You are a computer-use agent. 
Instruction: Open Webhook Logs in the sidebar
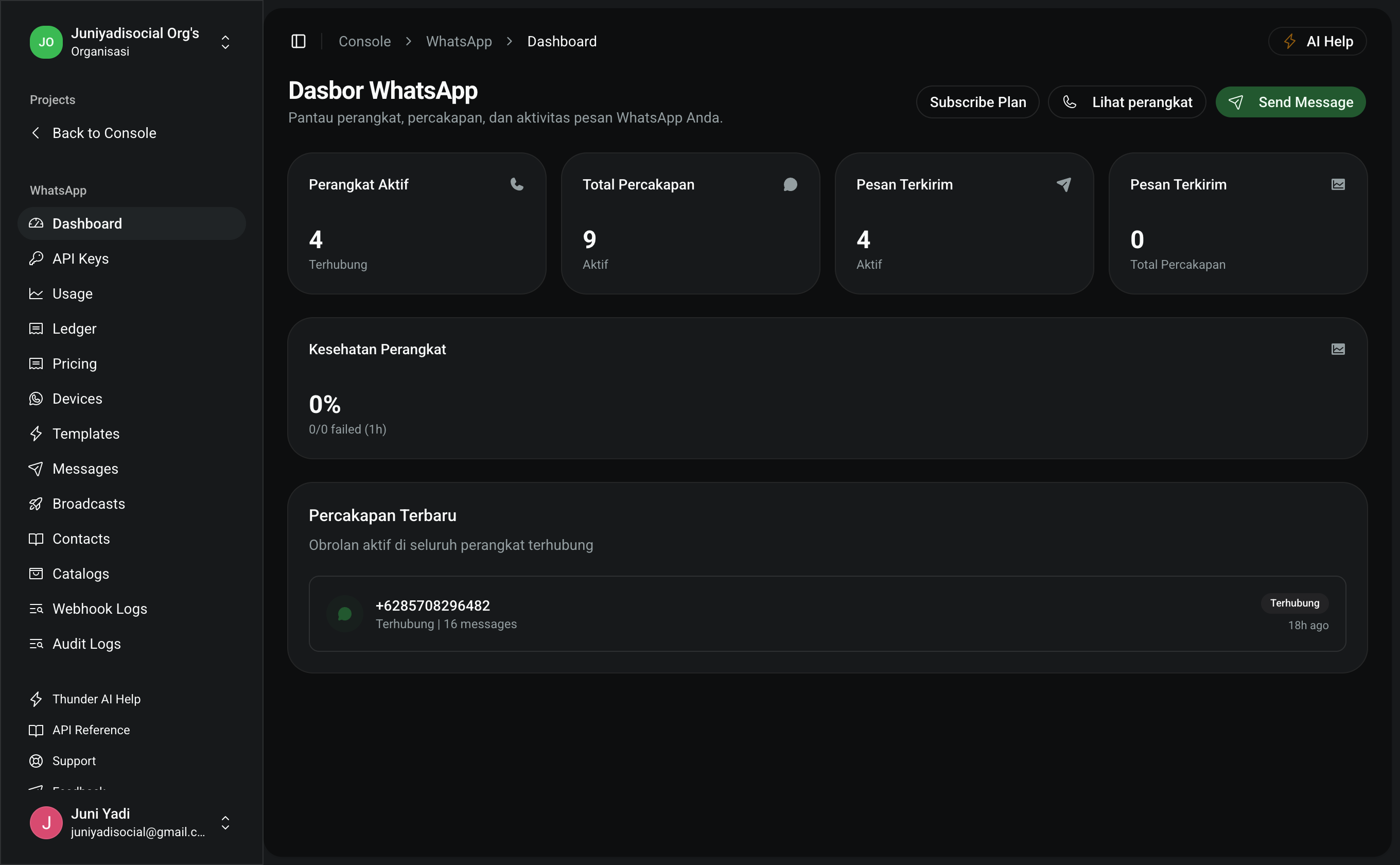coord(132,609)
